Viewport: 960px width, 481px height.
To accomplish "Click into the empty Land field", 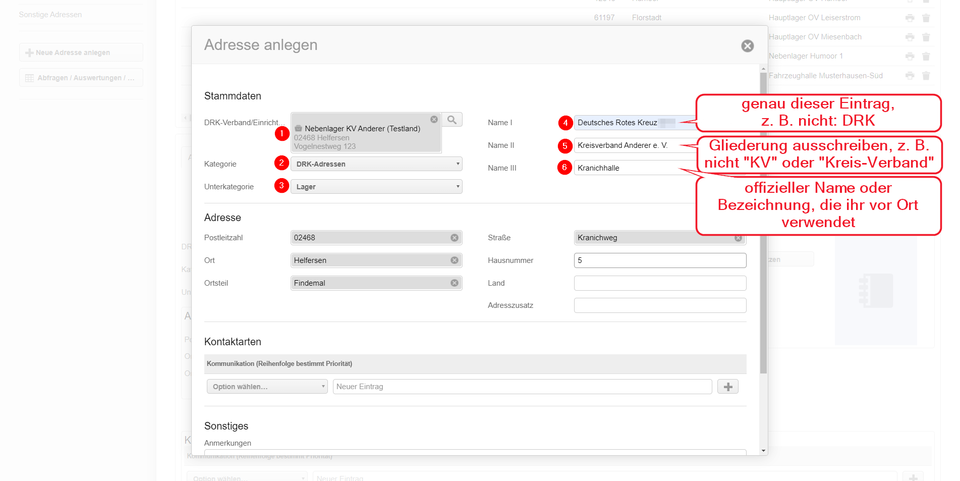I will click(x=660, y=283).
